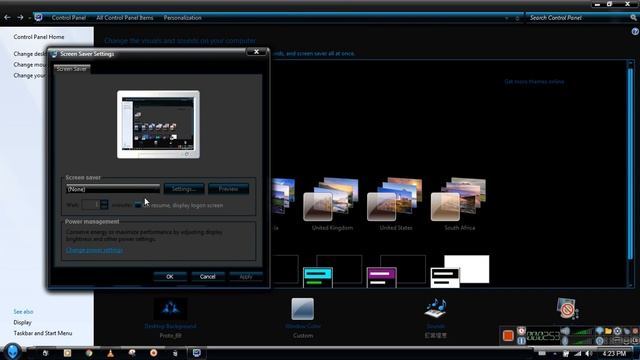The height and width of the screenshot is (360, 640).
Task: Open VLC cone icon in taskbar
Action: point(111,353)
